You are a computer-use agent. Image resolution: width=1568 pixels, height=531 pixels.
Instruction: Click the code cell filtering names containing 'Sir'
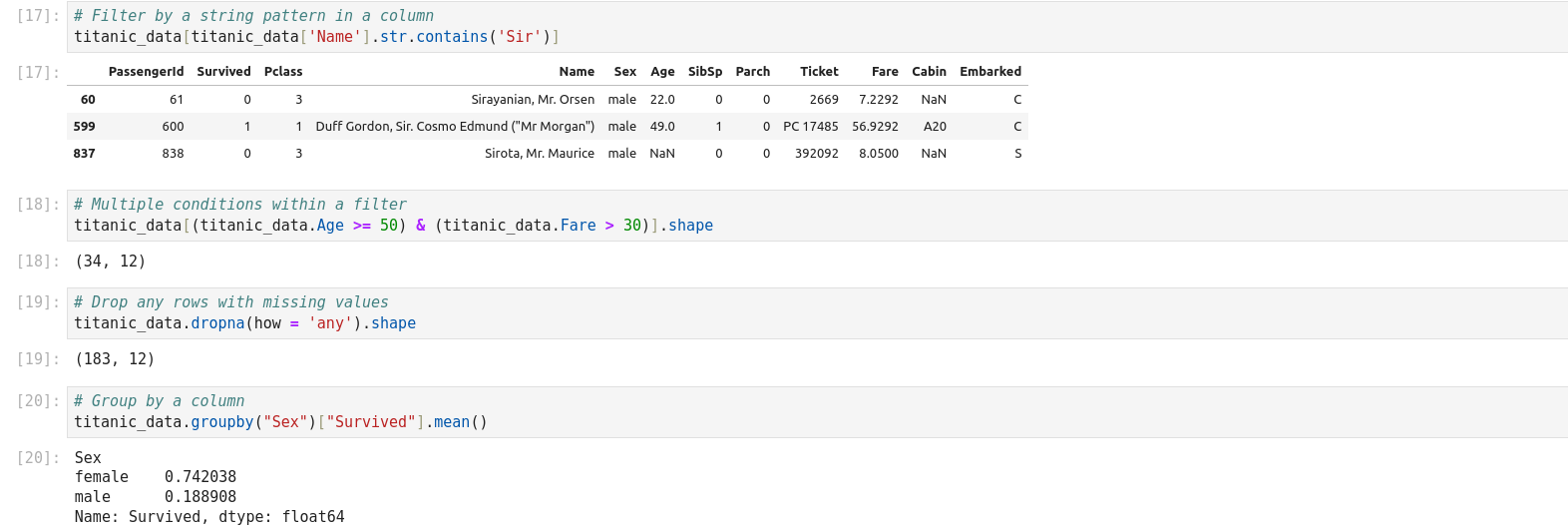point(798,27)
